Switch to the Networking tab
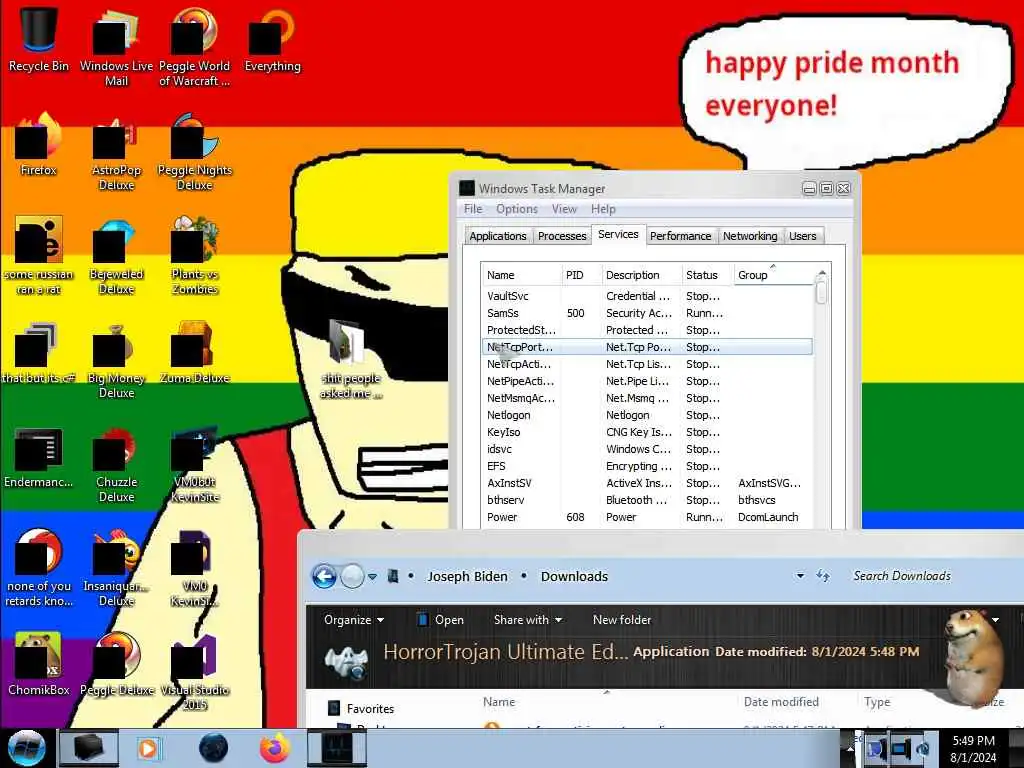 coord(750,236)
